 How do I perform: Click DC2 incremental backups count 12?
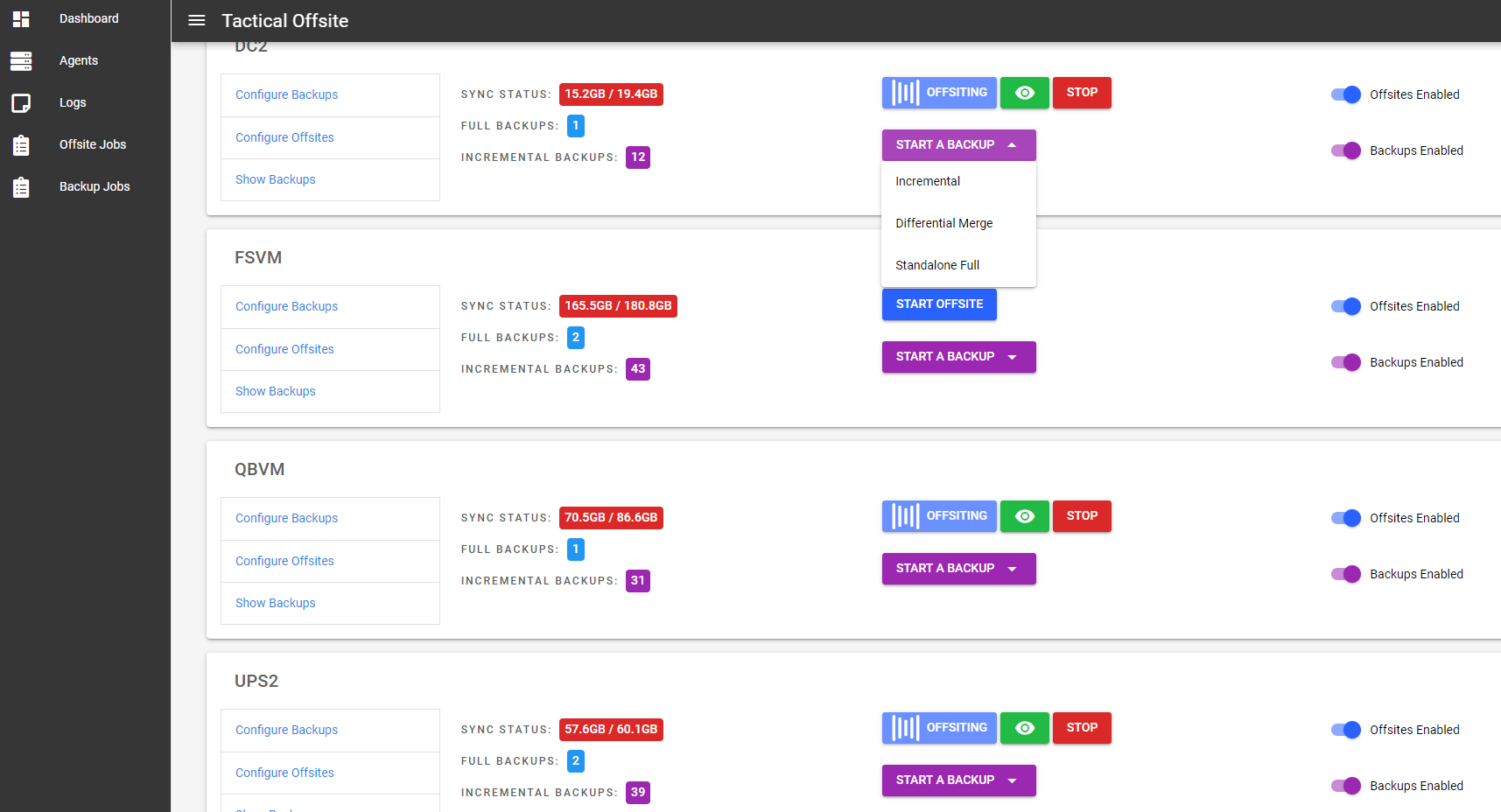[638, 157]
